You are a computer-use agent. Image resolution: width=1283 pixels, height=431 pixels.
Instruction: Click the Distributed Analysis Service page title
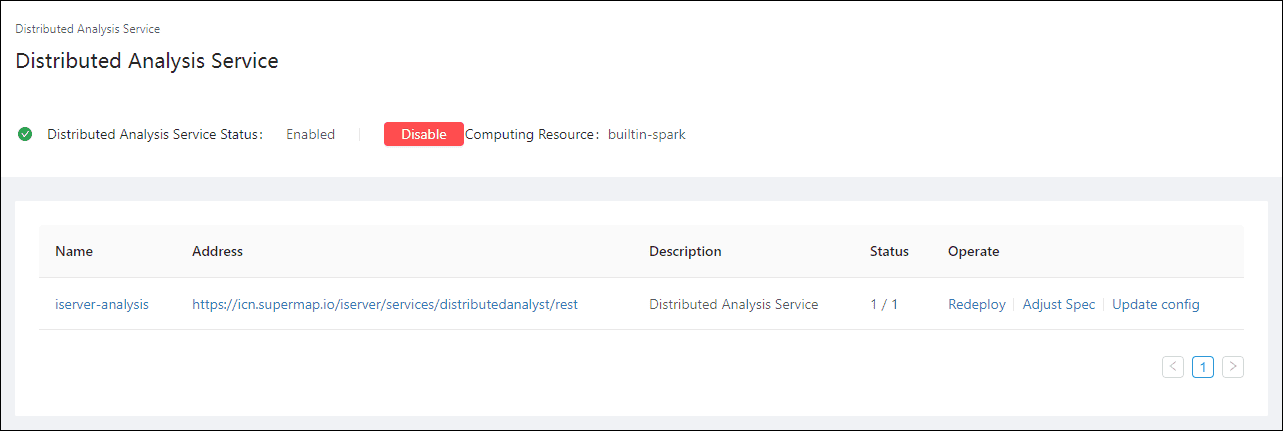[147, 61]
